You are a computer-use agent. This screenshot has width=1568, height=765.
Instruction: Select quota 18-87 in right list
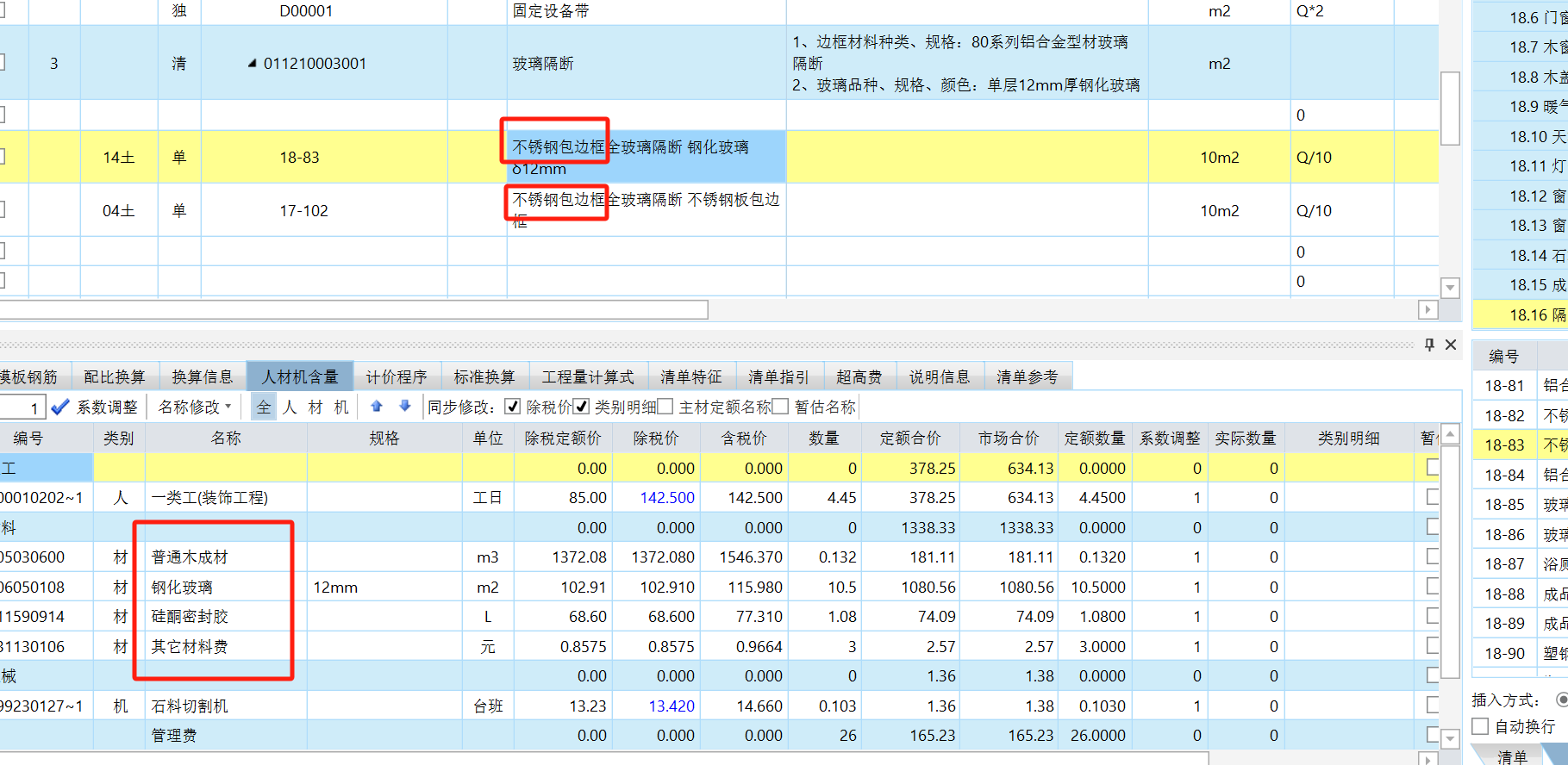coord(1521,563)
